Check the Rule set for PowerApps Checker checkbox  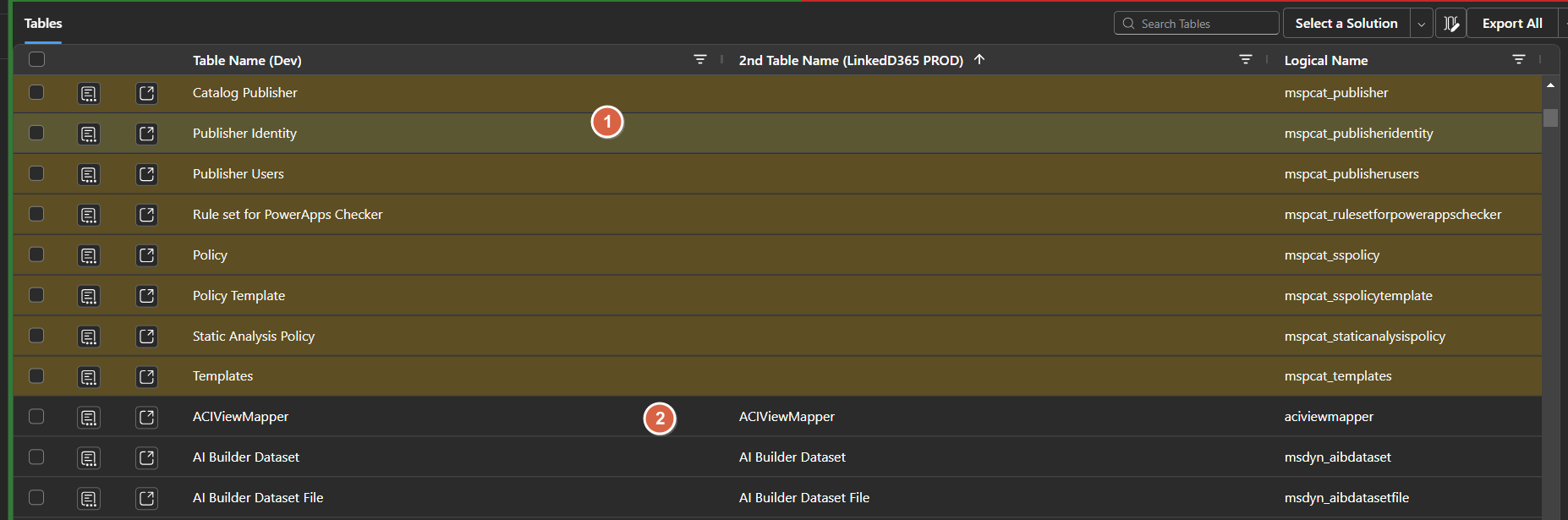tap(36, 214)
